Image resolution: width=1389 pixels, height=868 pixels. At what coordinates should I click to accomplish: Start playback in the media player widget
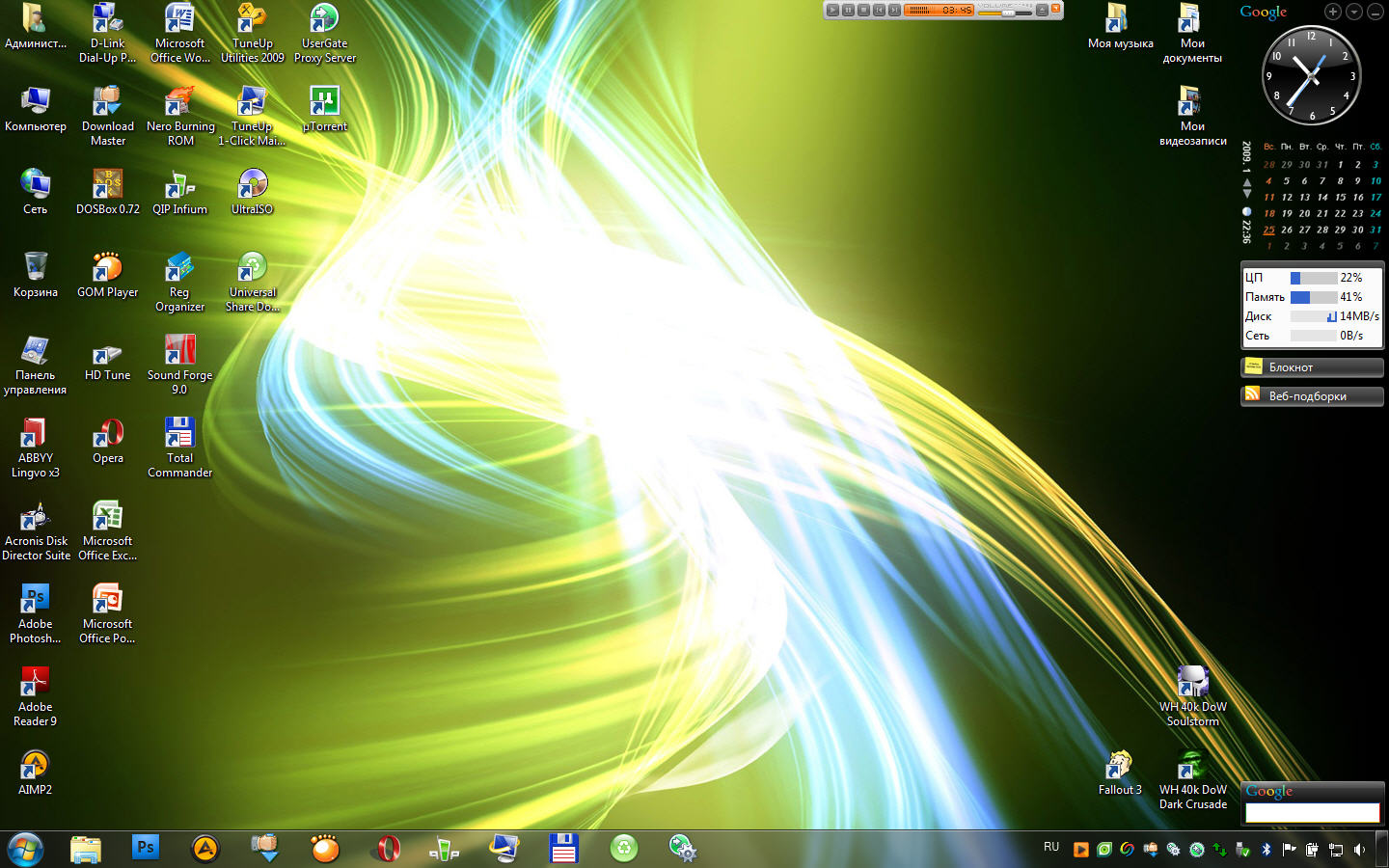pos(832,10)
